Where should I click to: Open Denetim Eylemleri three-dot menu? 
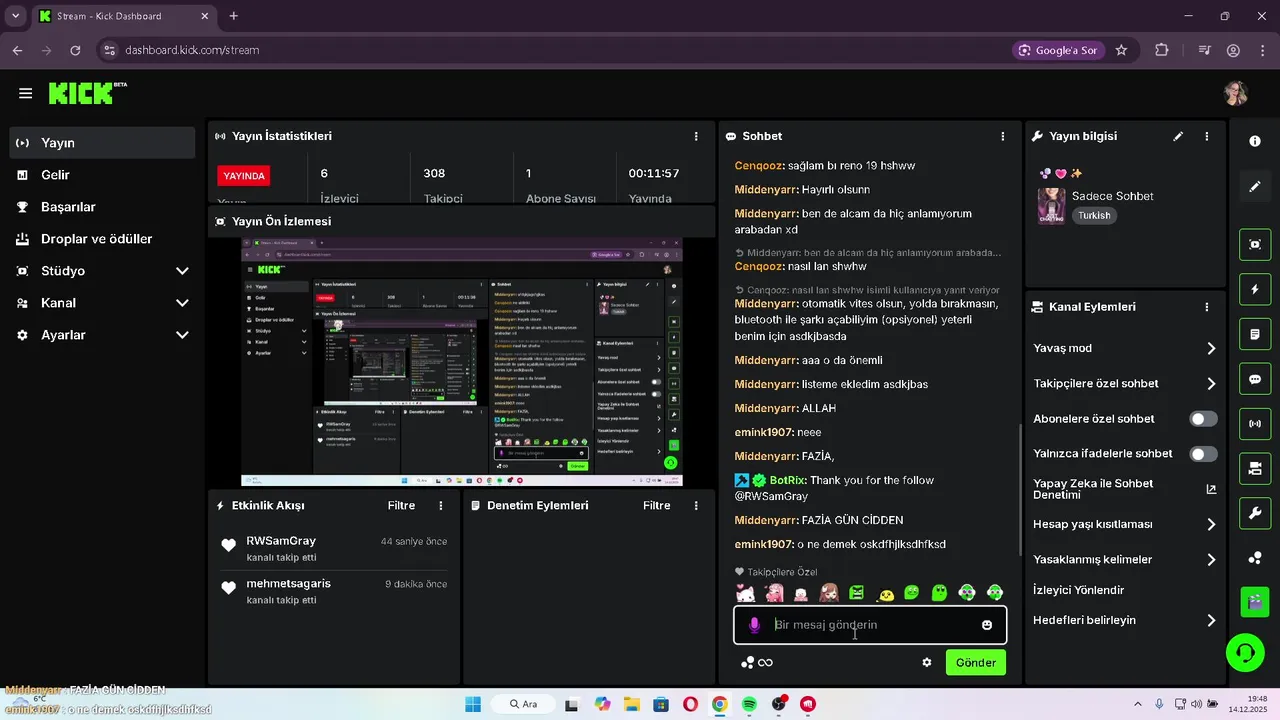coord(696,506)
